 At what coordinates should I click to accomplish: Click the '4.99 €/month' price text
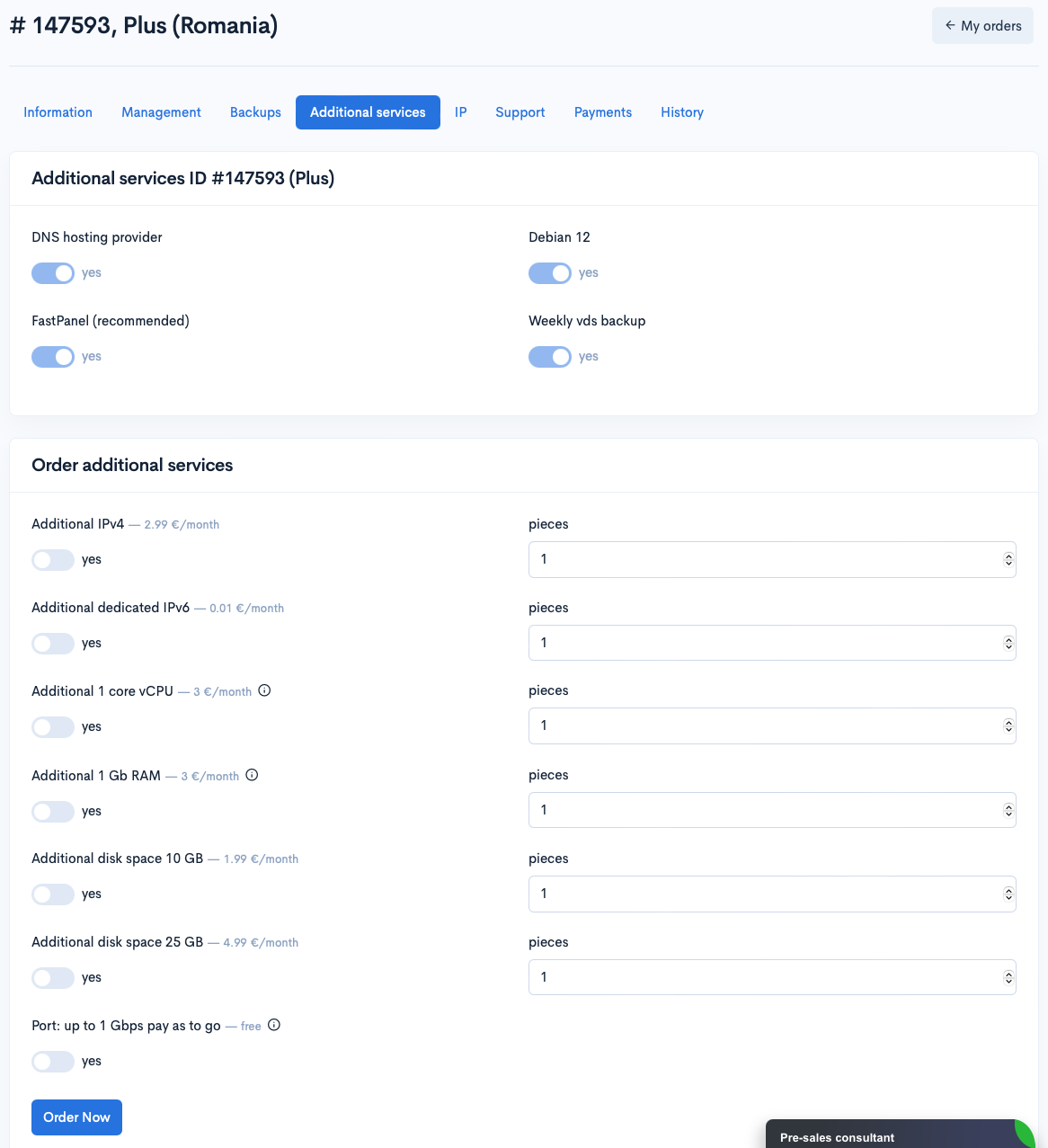[262, 942]
